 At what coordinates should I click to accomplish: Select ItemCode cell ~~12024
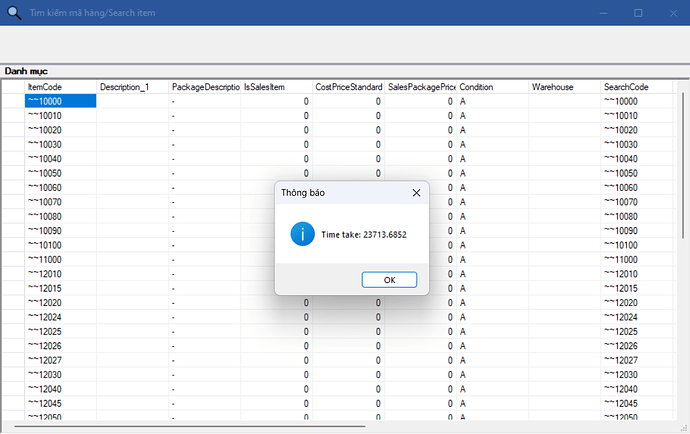[60, 317]
